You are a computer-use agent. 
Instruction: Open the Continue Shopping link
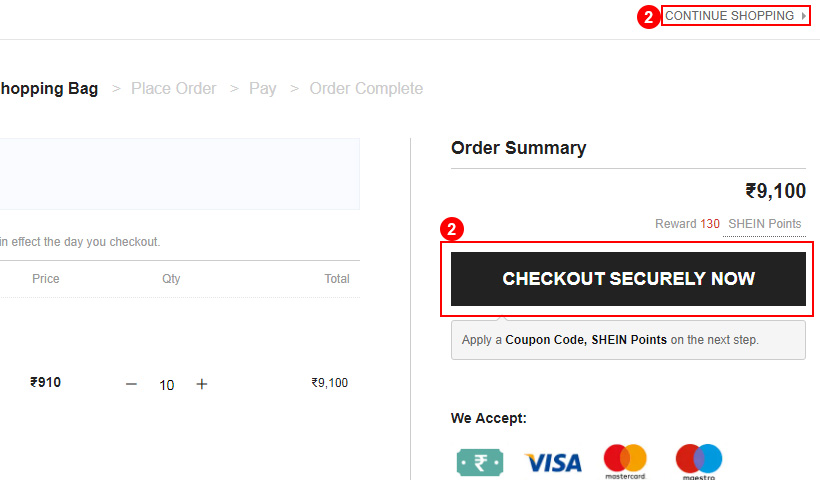(x=729, y=16)
